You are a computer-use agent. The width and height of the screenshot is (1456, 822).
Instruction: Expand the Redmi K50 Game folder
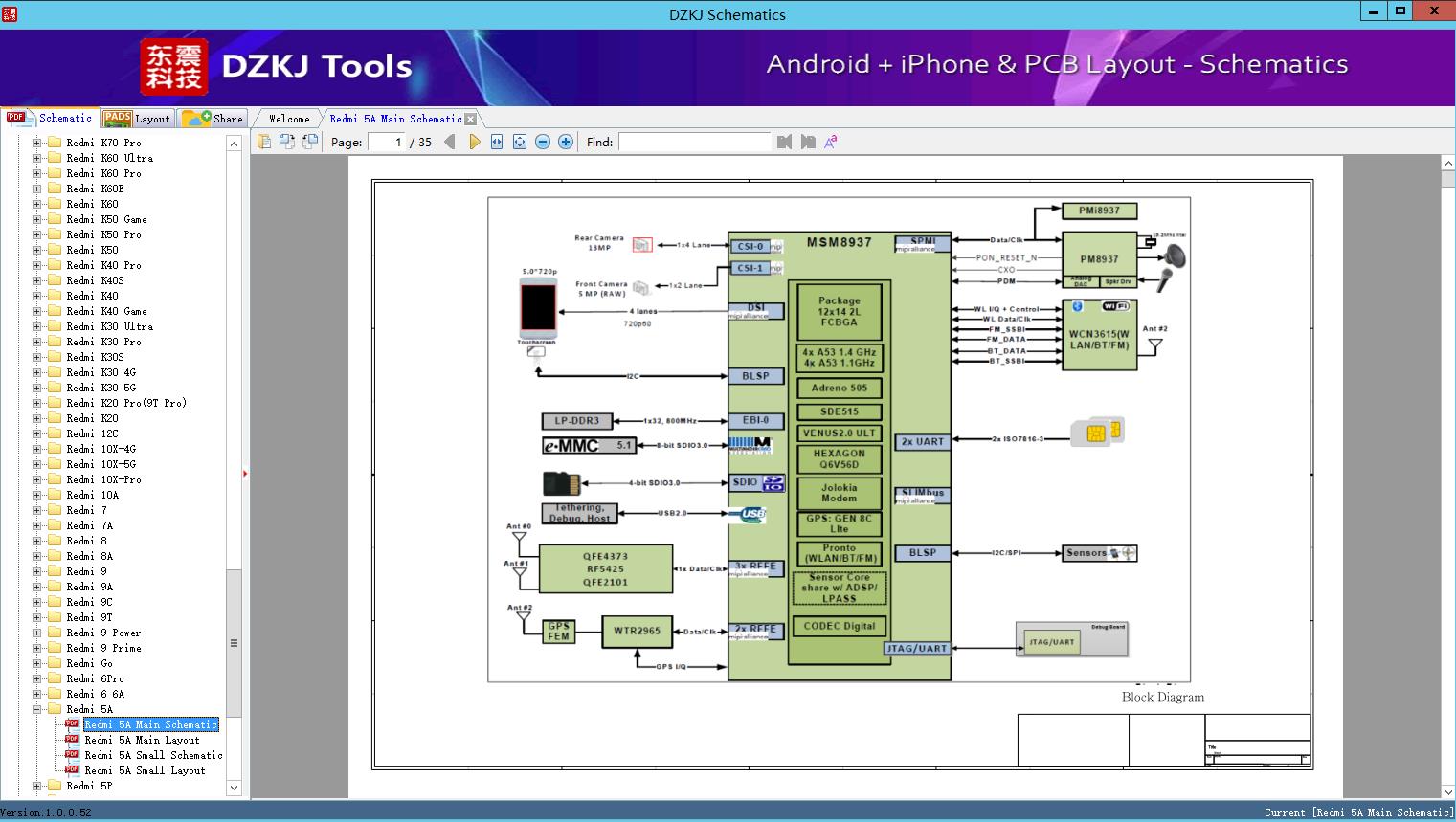click(x=36, y=219)
